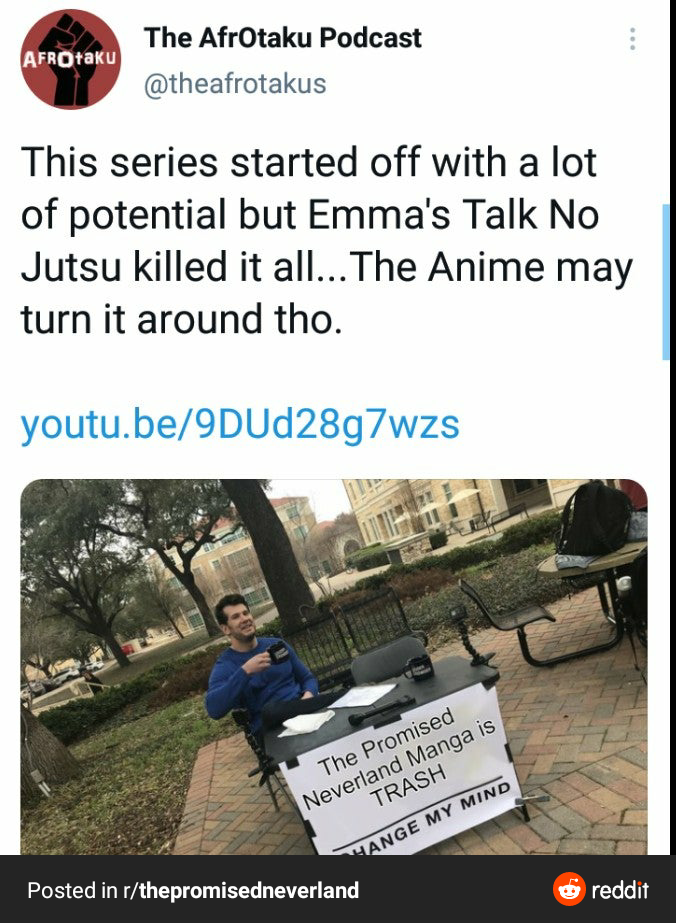Click the raised fist in the avatar
The image size is (676, 923).
74,59
